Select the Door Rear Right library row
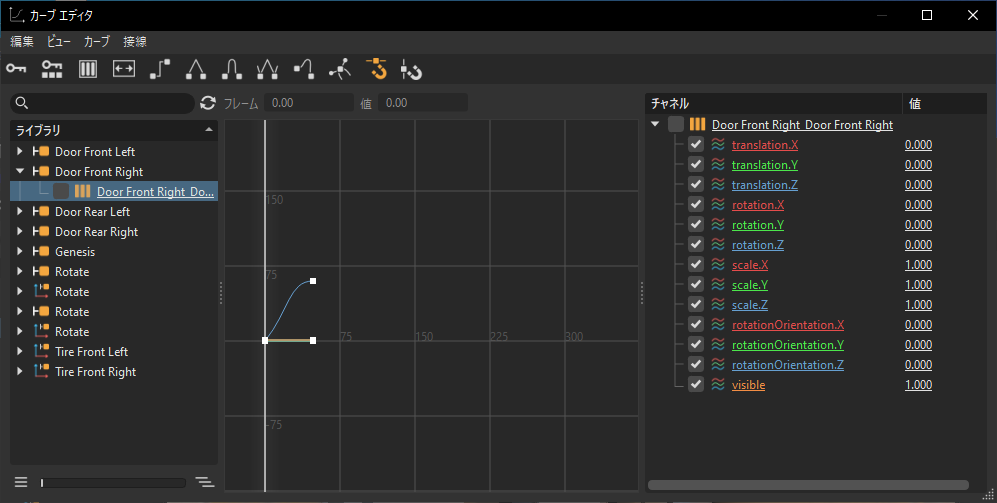This screenshot has width=997, height=503. 114,231
